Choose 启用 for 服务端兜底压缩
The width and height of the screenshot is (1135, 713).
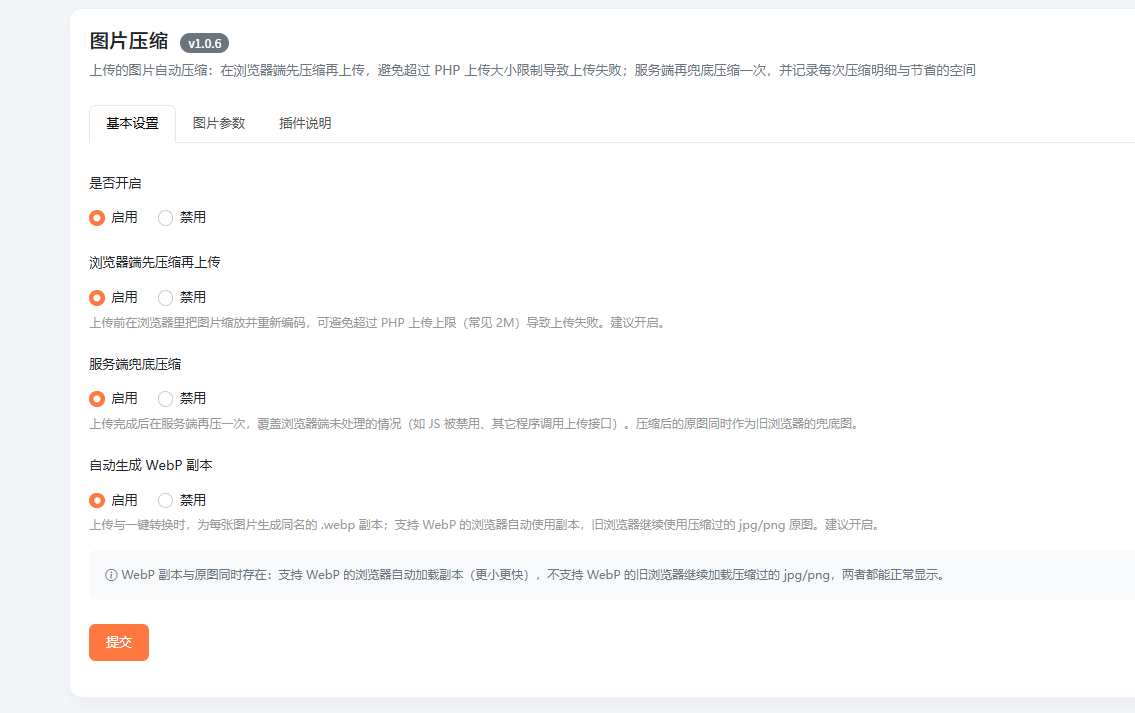coord(97,399)
